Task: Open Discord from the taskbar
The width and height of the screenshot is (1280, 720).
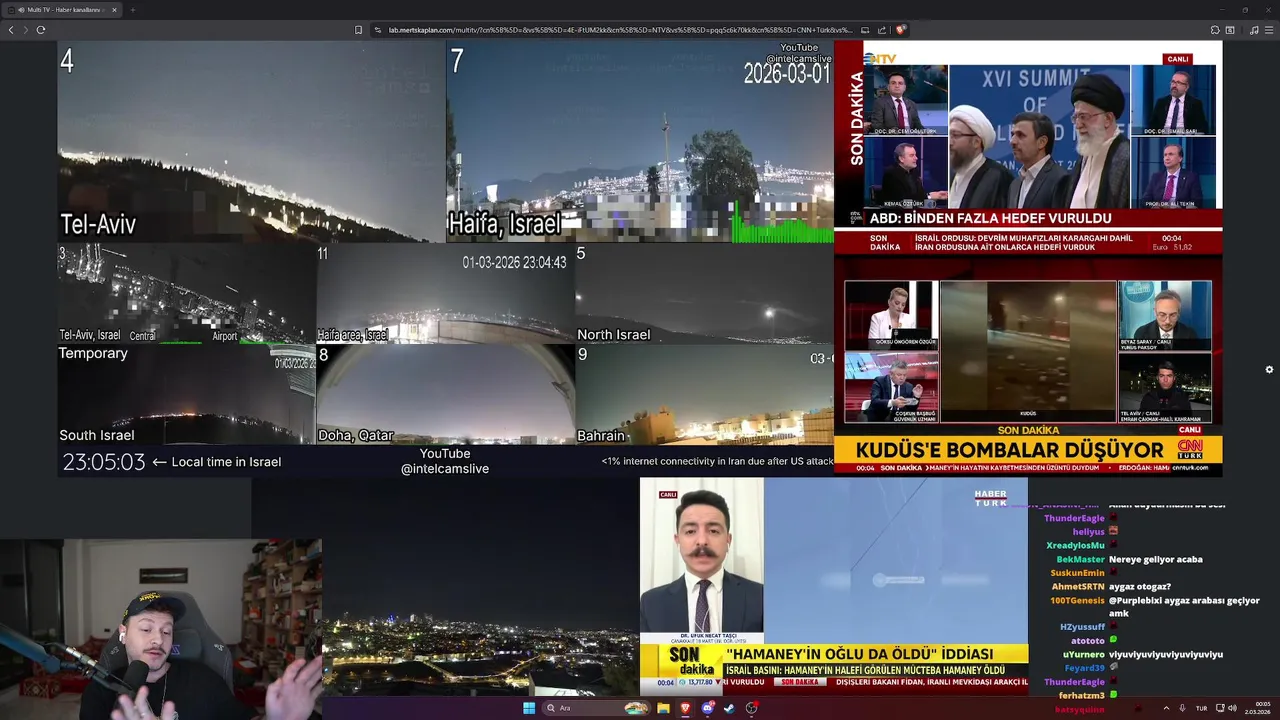Action: tap(708, 708)
